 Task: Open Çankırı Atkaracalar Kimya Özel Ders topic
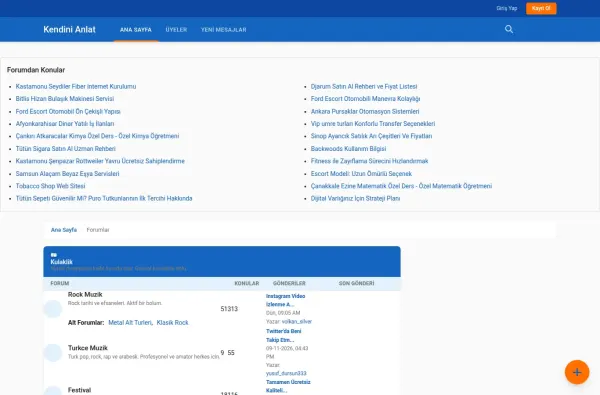point(97,136)
